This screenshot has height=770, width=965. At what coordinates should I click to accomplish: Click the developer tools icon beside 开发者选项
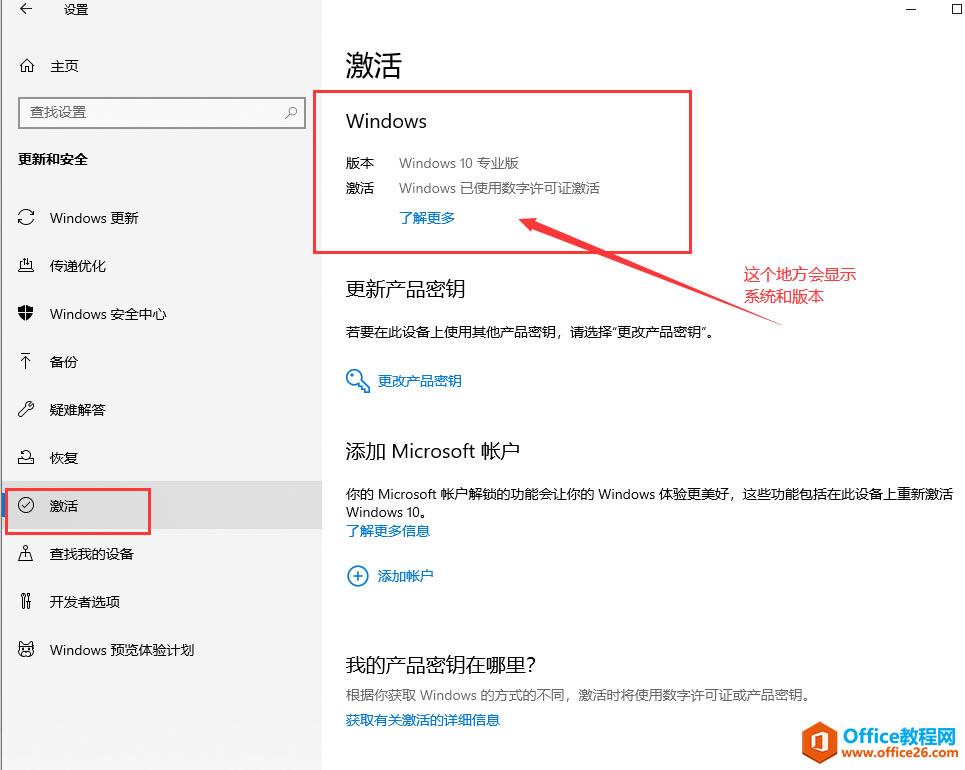25,601
